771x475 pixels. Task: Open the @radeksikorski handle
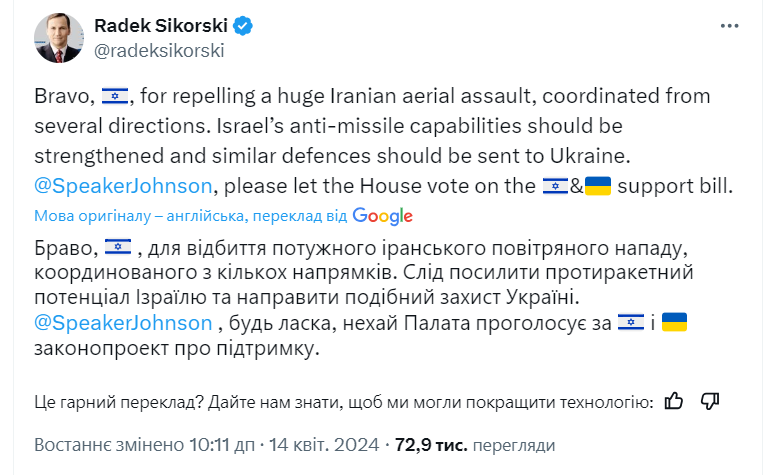[x=158, y=50]
